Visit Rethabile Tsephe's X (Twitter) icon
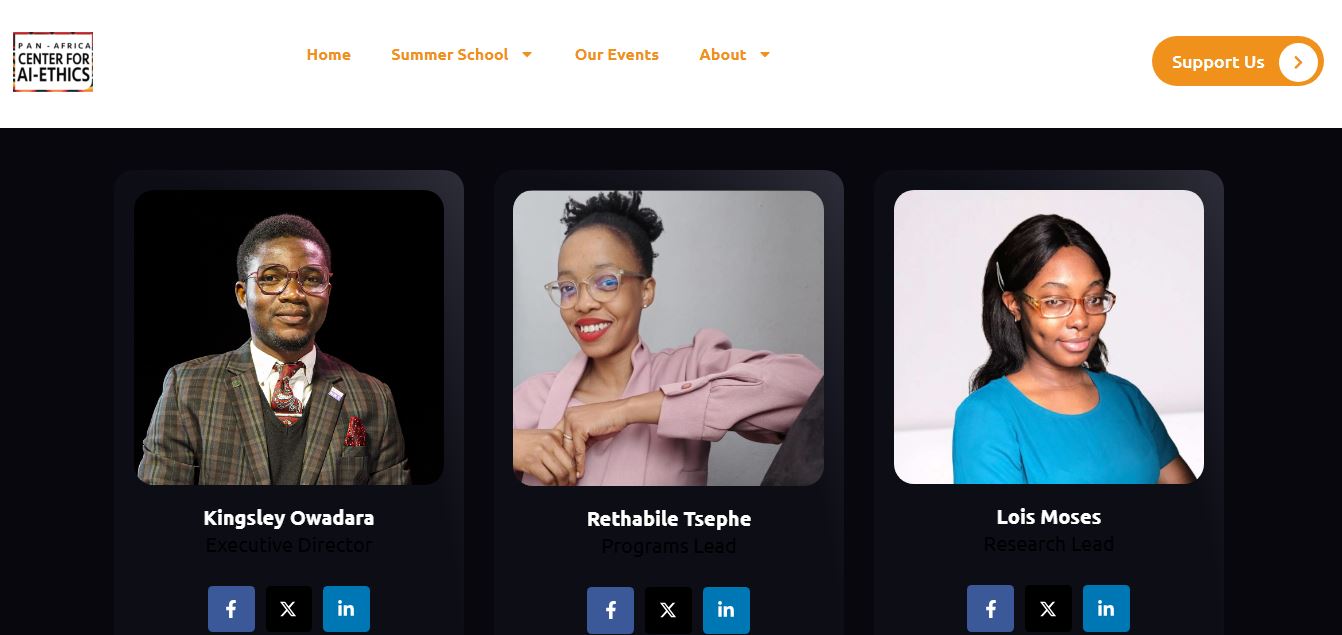 [x=668, y=610]
